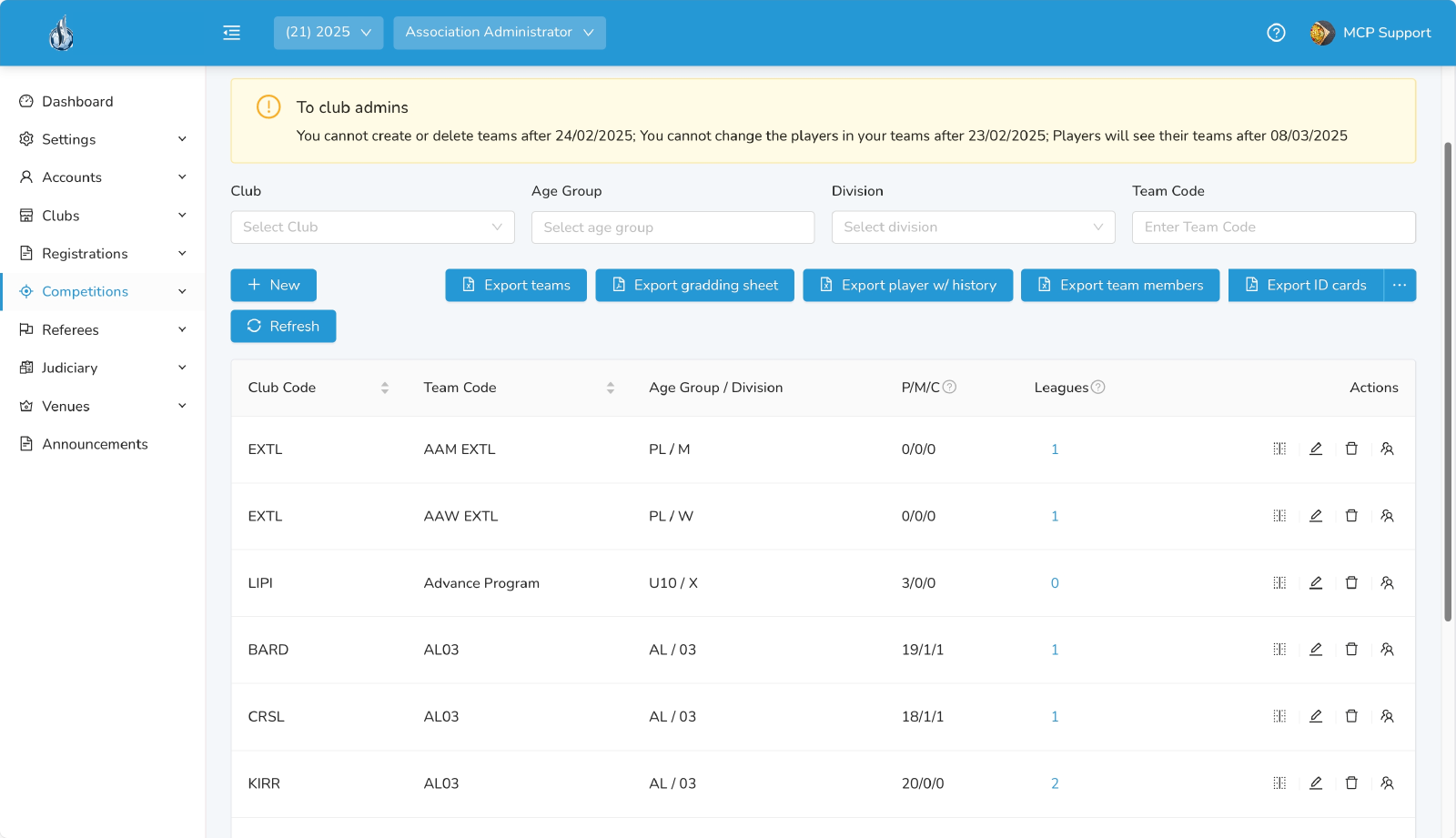Click Export gradding sheet button
The image size is (1456, 838).
[694, 285]
